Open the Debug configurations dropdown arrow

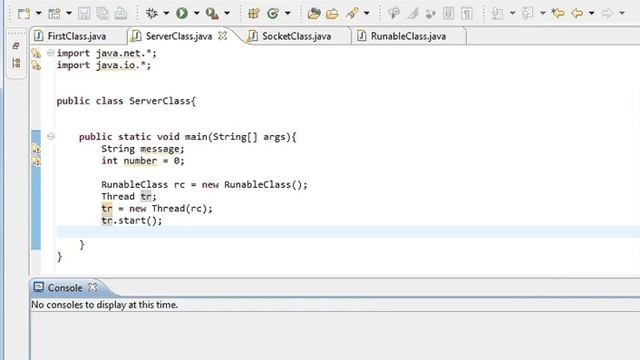pos(166,13)
